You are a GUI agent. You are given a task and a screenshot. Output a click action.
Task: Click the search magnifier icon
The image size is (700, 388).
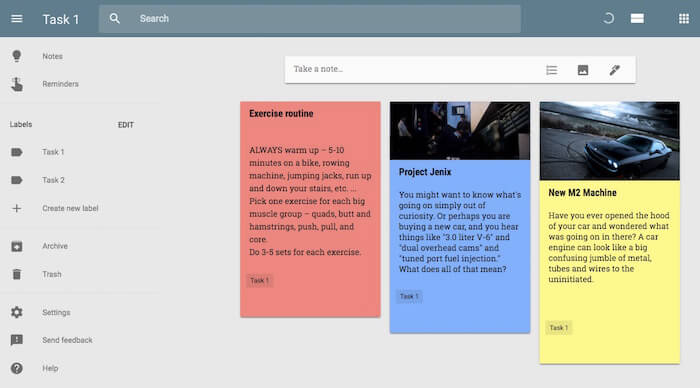point(115,19)
